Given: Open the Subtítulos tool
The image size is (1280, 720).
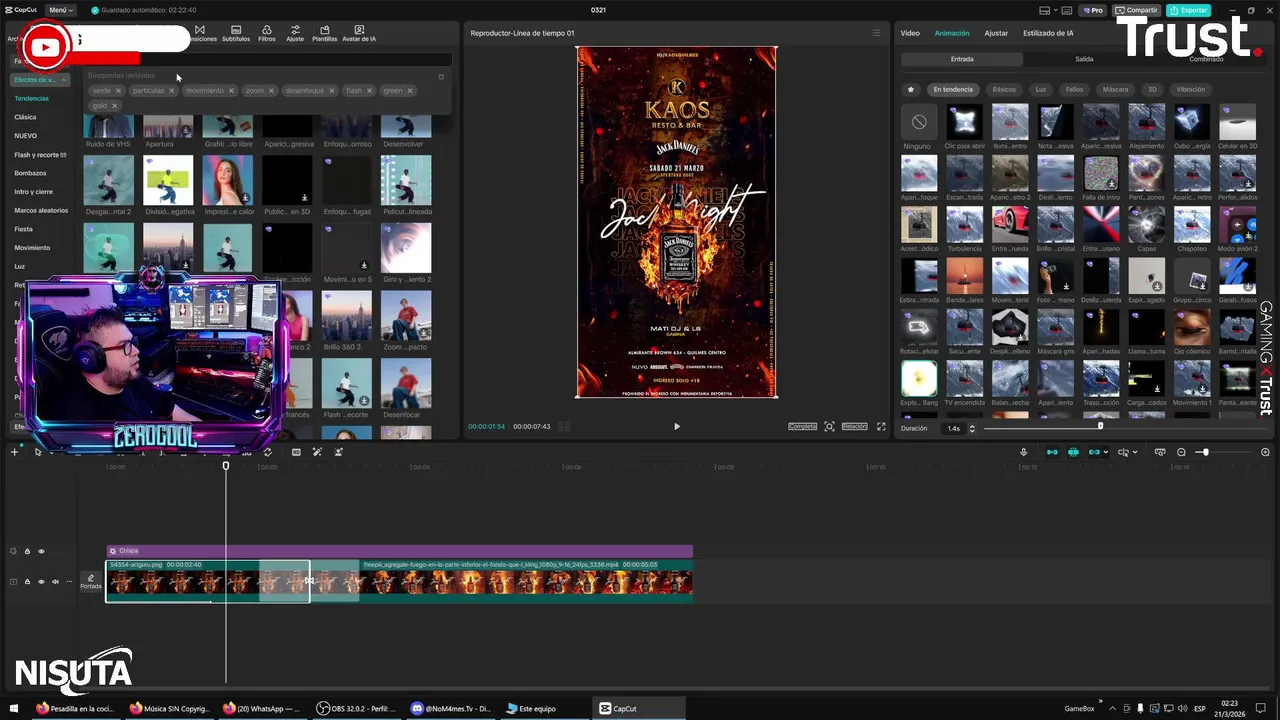Looking at the screenshot, I should tap(236, 33).
